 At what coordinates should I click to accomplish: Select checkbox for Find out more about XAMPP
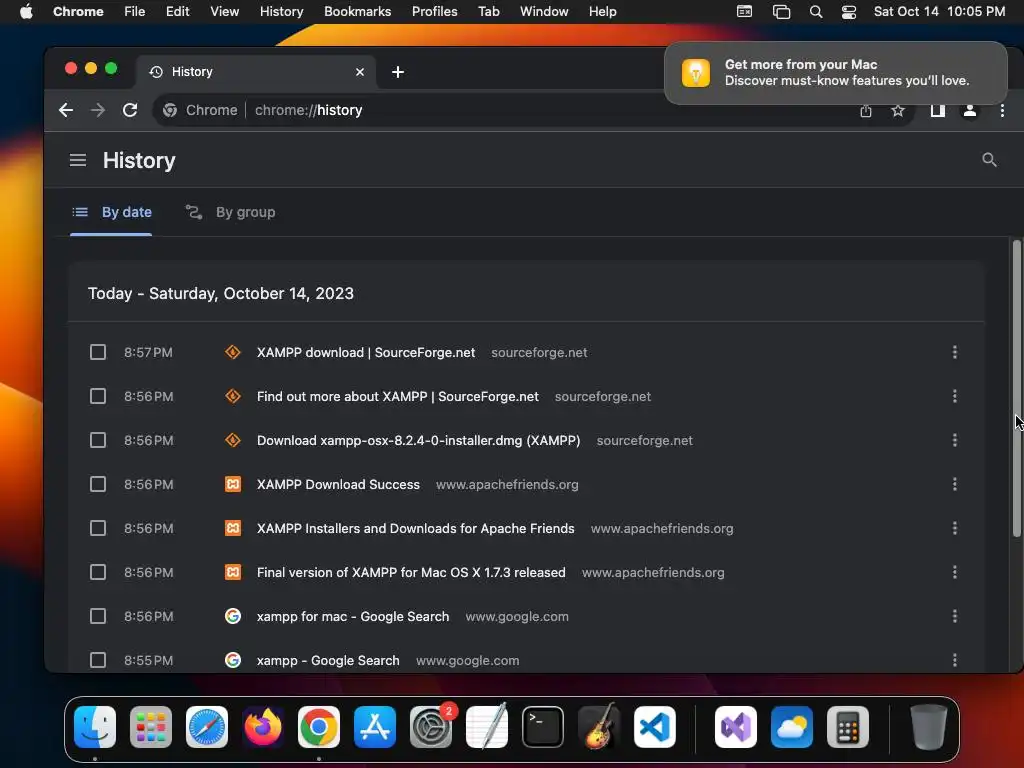coord(98,396)
